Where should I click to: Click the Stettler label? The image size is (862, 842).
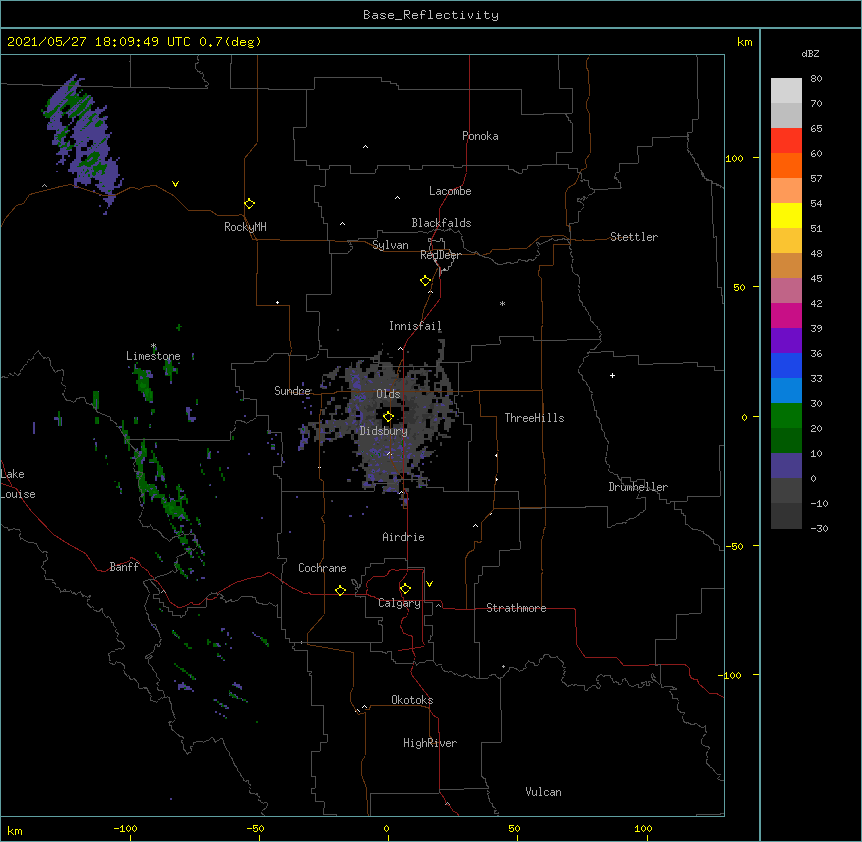(x=634, y=237)
